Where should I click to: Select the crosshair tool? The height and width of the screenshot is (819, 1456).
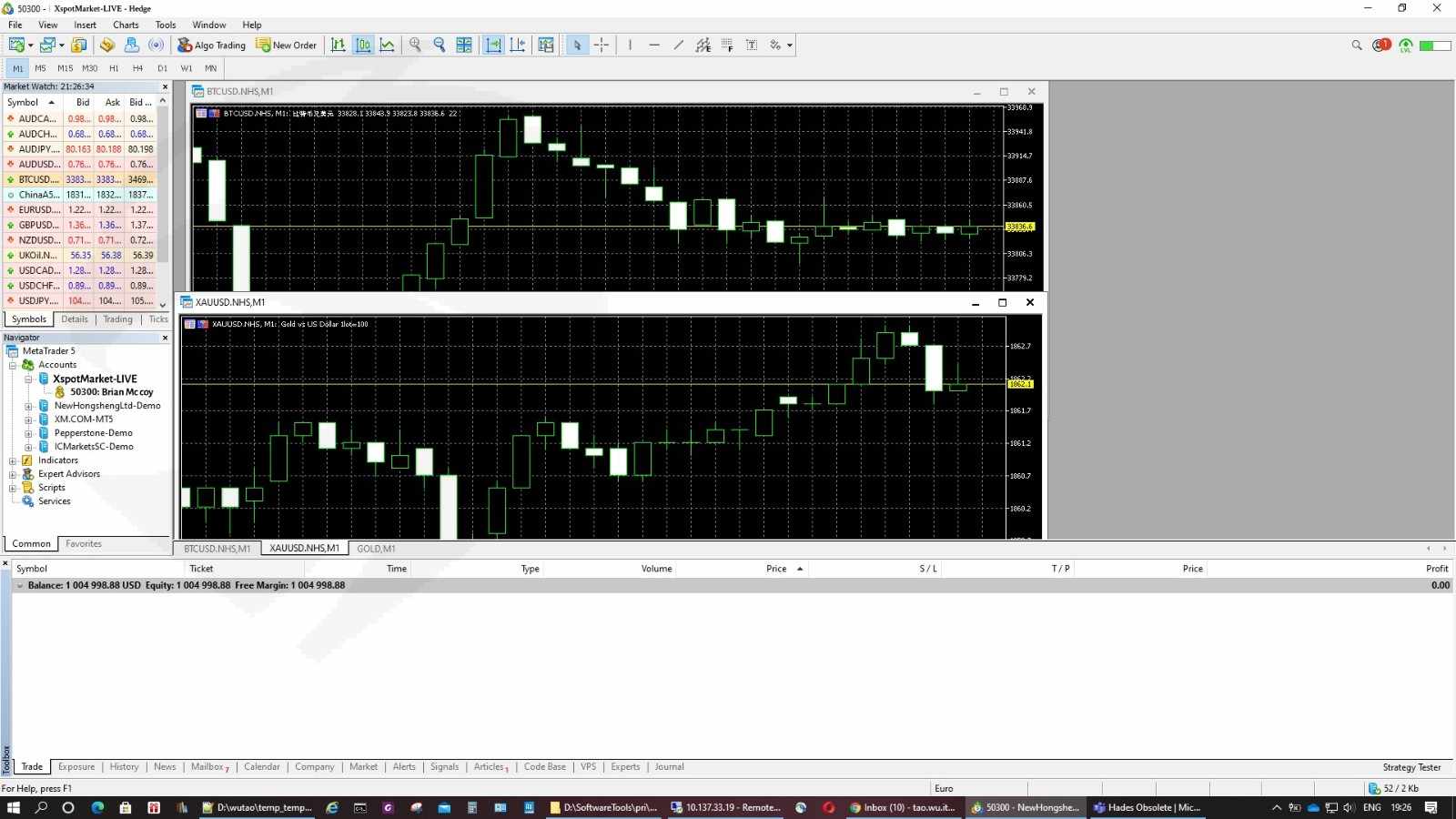[x=602, y=45]
